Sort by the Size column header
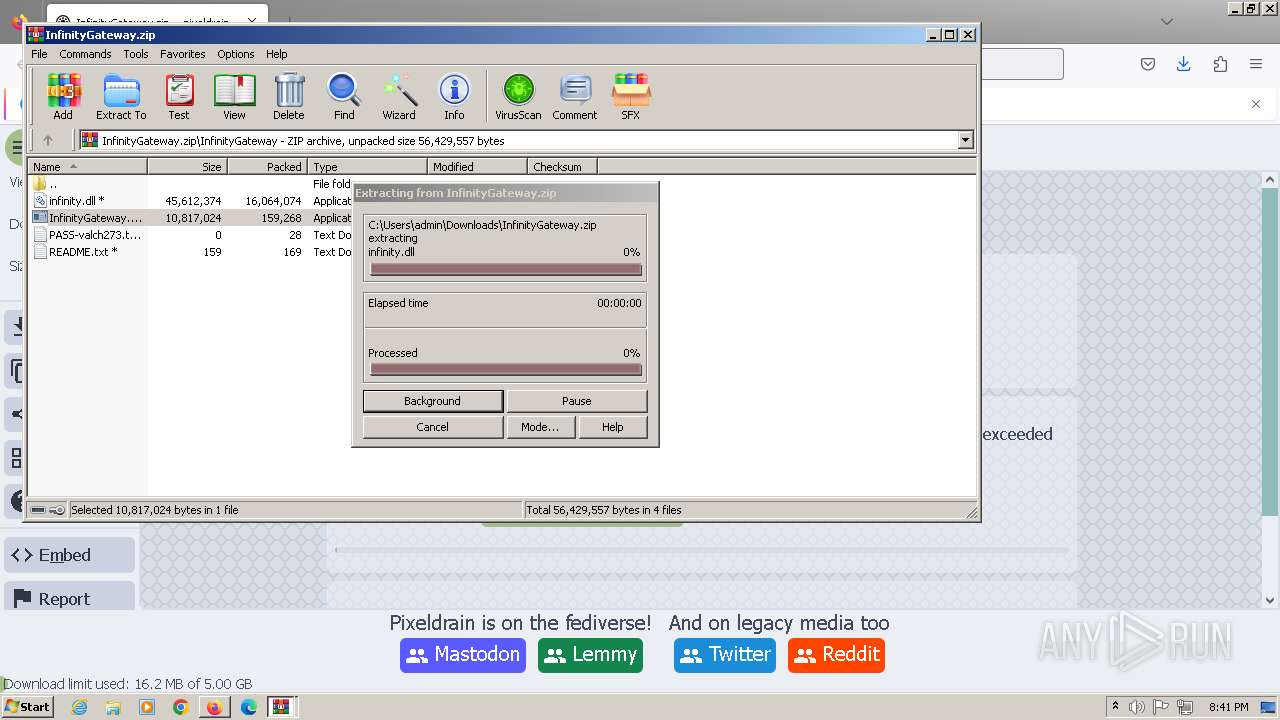The width and height of the screenshot is (1280, 720). point(188,167)
